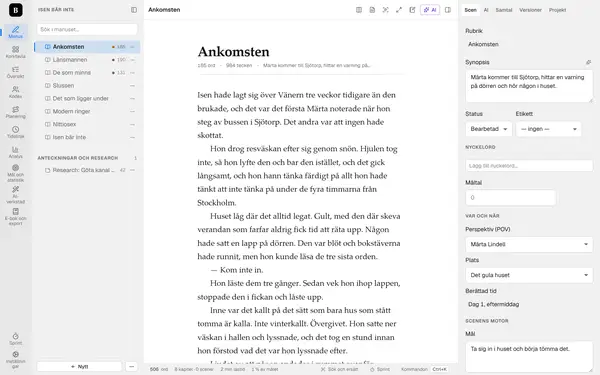600x375 pixels.
Task: Open the more menu for Lärismannen
Action: click(x=132, y=60)
